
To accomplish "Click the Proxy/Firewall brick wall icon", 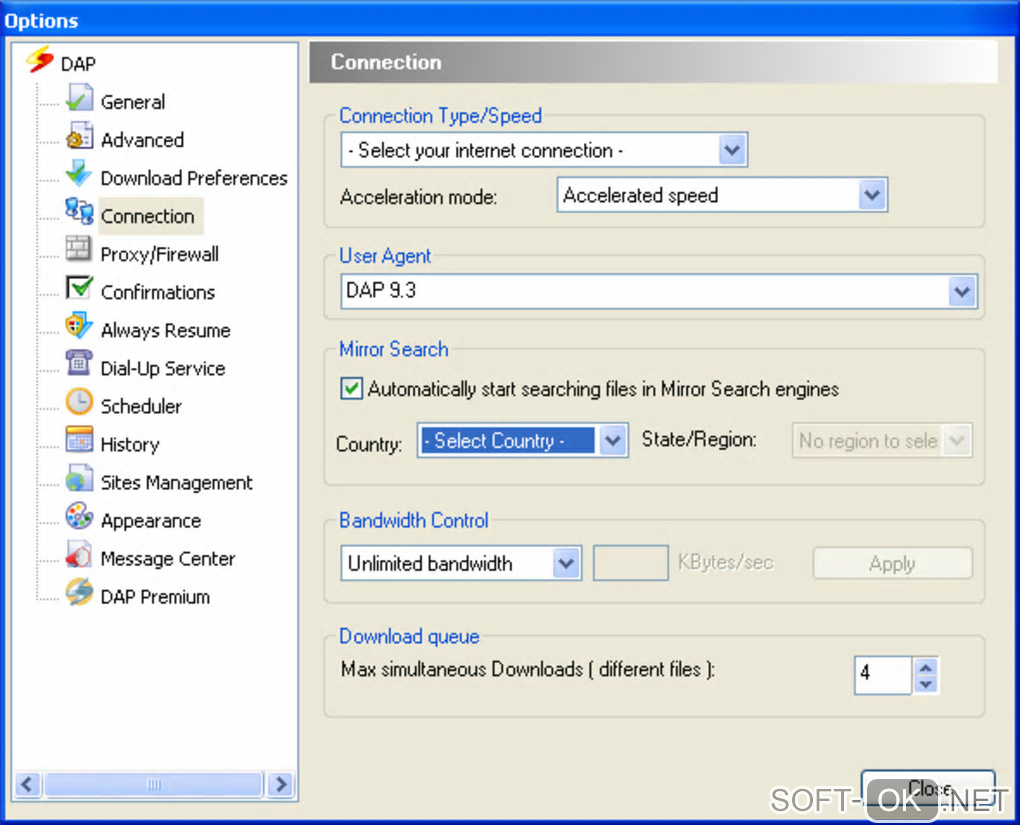I will pyautogui.click(x=79, y=249).
